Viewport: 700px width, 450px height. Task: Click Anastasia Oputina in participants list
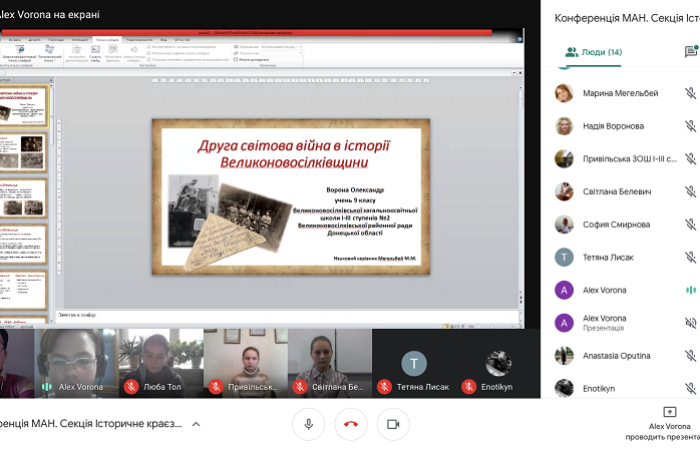(x=616, y=355)
